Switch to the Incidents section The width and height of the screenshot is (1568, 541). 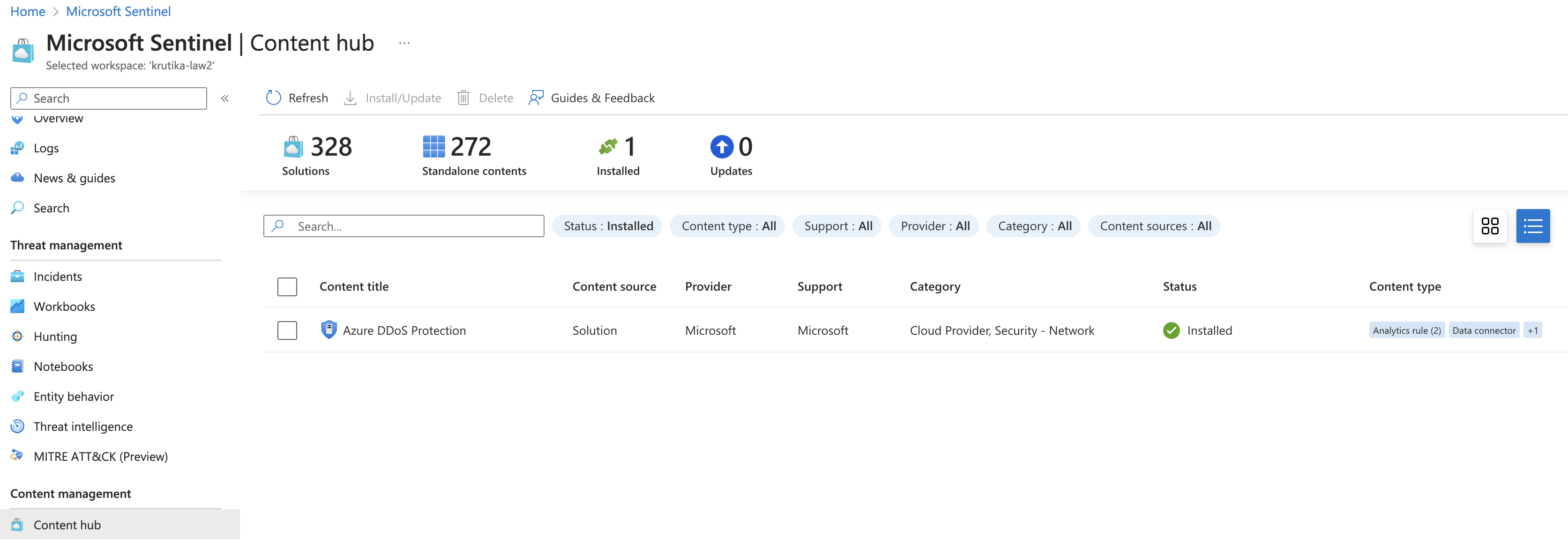tap(57, 276)
